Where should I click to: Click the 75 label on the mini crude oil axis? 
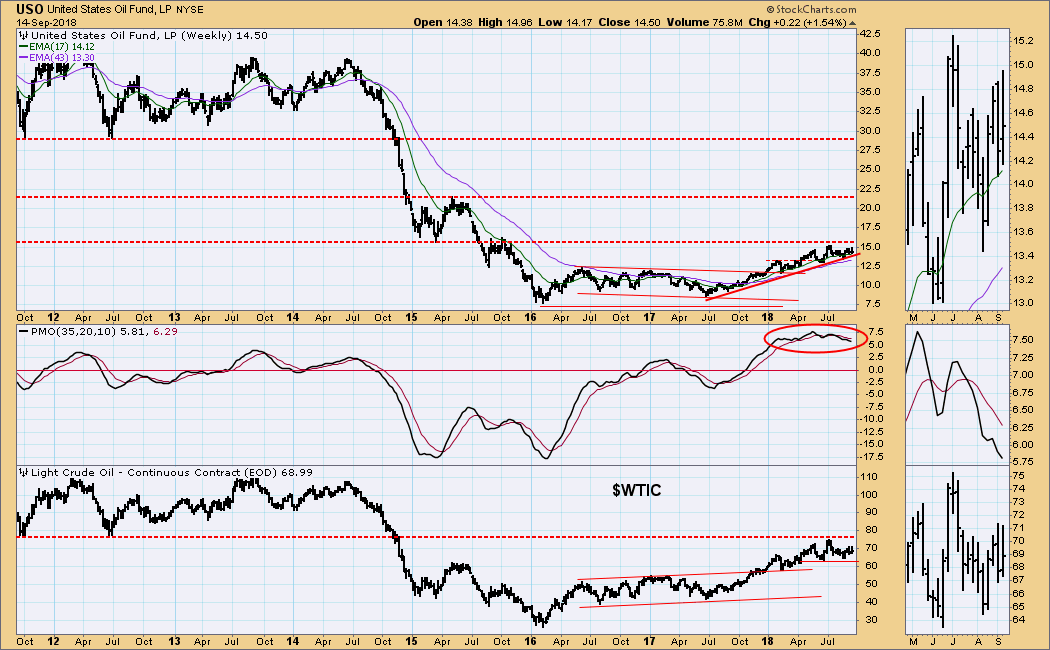(1019, 475)
